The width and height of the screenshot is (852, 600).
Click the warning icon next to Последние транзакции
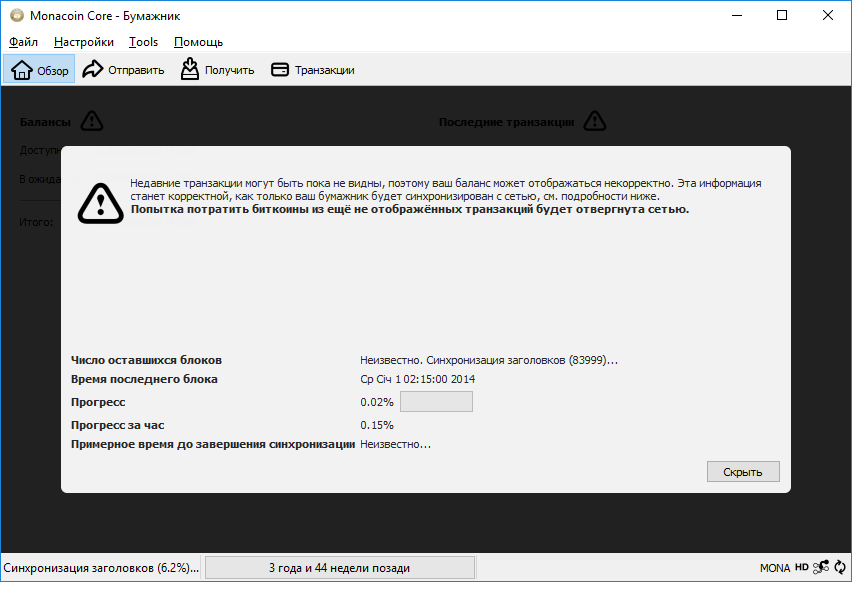(595, 121)
